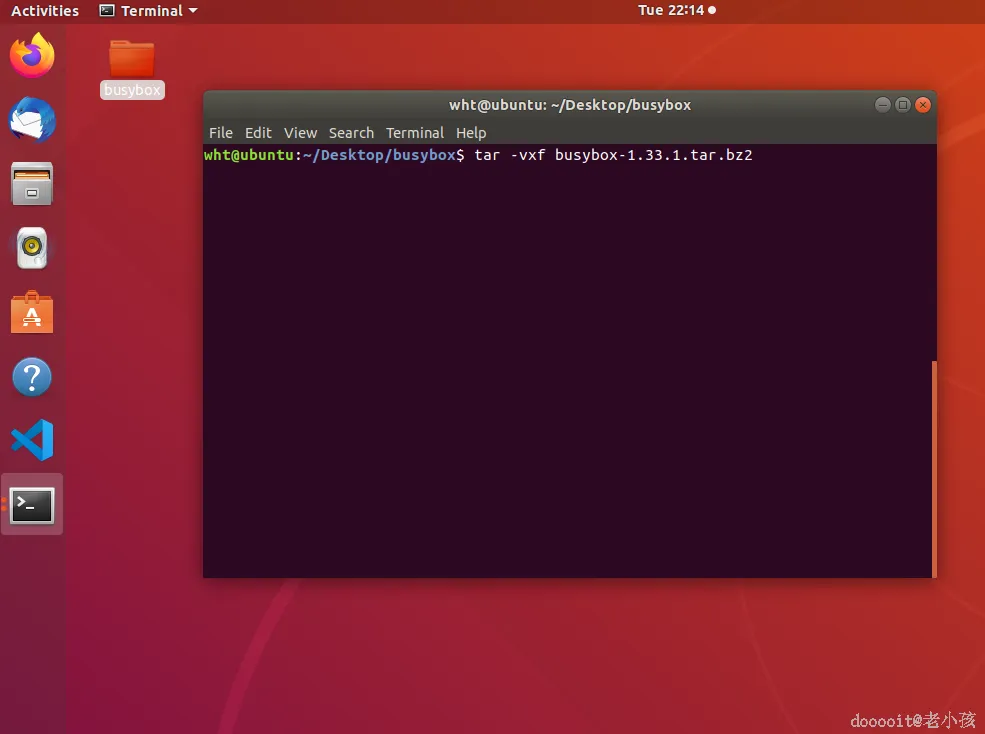
Task: Launch Thunderbird mail from the dock
Action: 32,119
